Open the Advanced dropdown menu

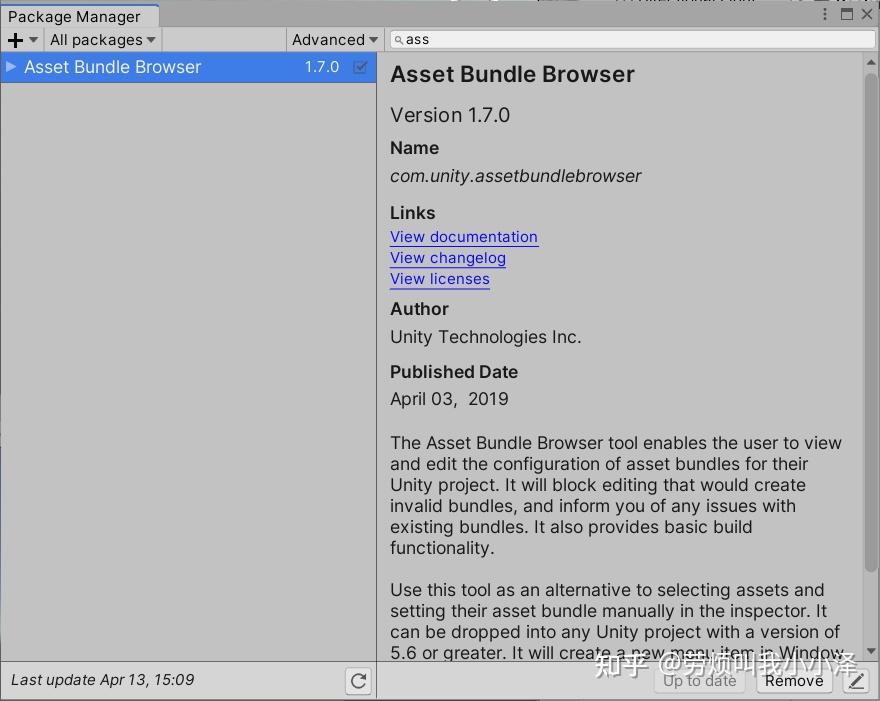pos(334,40)
